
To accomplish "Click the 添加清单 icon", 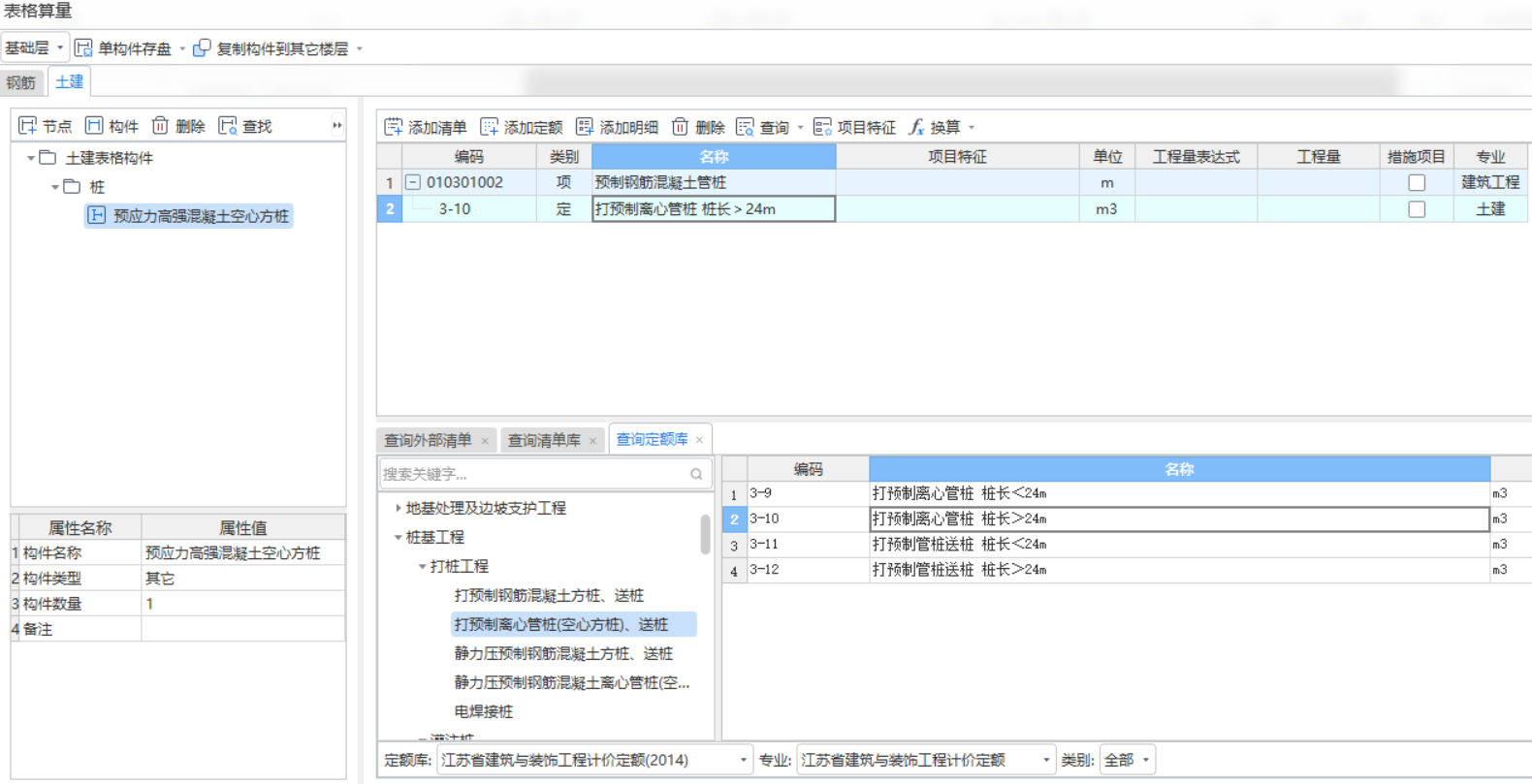I will tap(393, 127).
